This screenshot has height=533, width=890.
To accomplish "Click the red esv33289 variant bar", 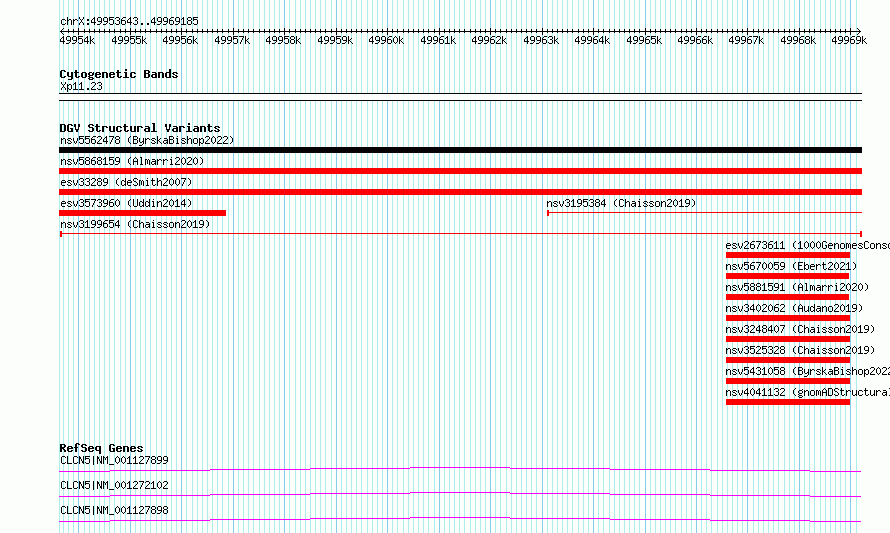I will coord(460,192).
